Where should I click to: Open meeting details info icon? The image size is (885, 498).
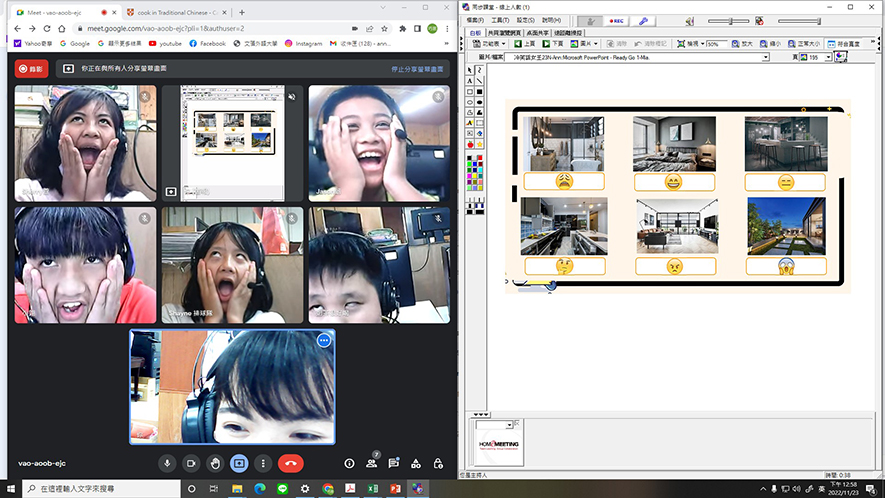point(349,464)
